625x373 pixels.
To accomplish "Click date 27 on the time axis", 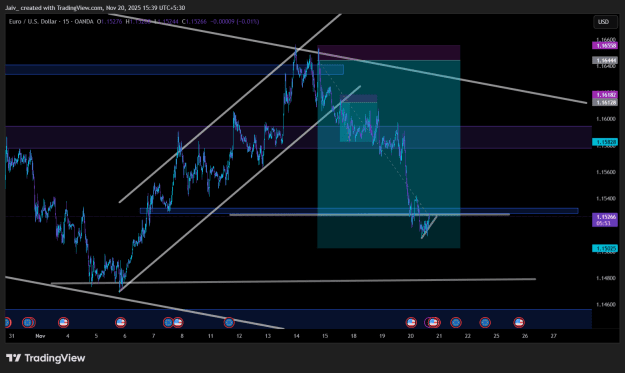I will pos(553,336).
